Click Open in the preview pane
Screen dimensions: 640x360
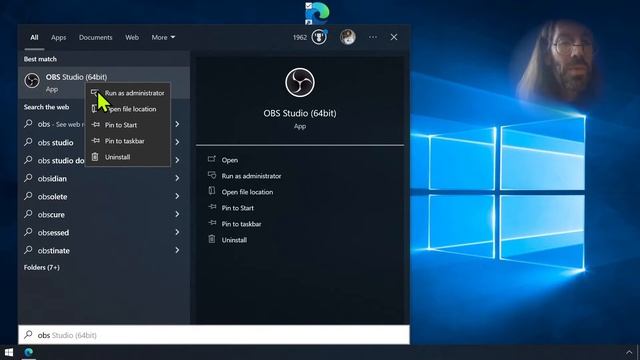pos(230,160)
